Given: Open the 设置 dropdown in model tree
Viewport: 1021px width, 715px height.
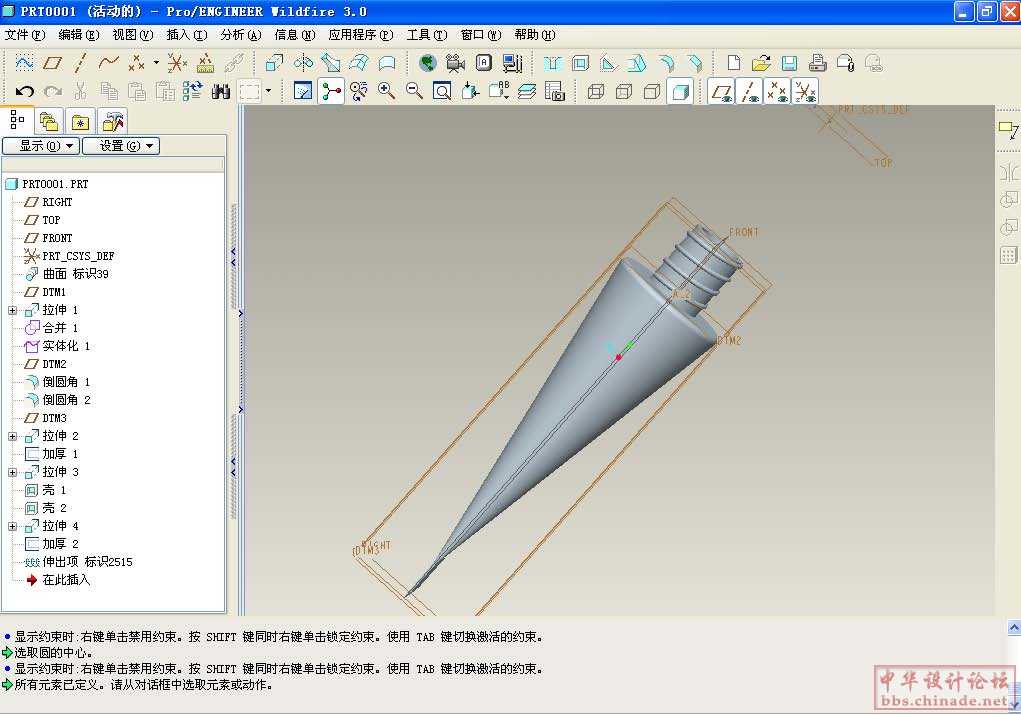Looking at the screenshot, I should point(121,146).
